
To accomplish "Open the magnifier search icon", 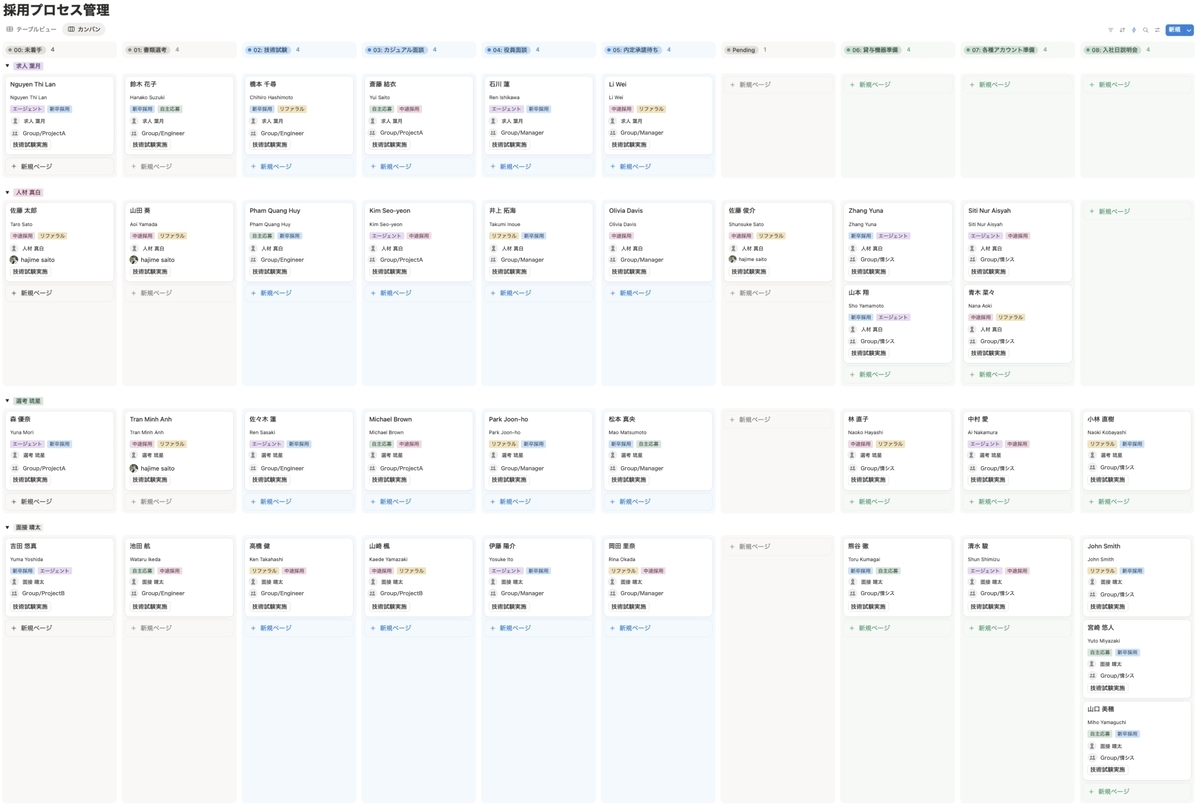I will (x=1146, y=30).
